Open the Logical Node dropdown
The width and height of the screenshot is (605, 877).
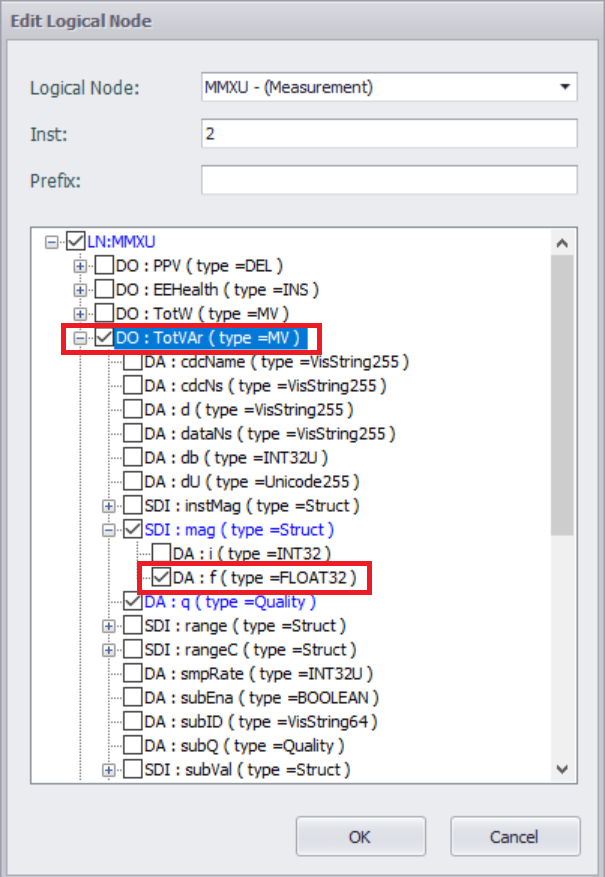566,87
